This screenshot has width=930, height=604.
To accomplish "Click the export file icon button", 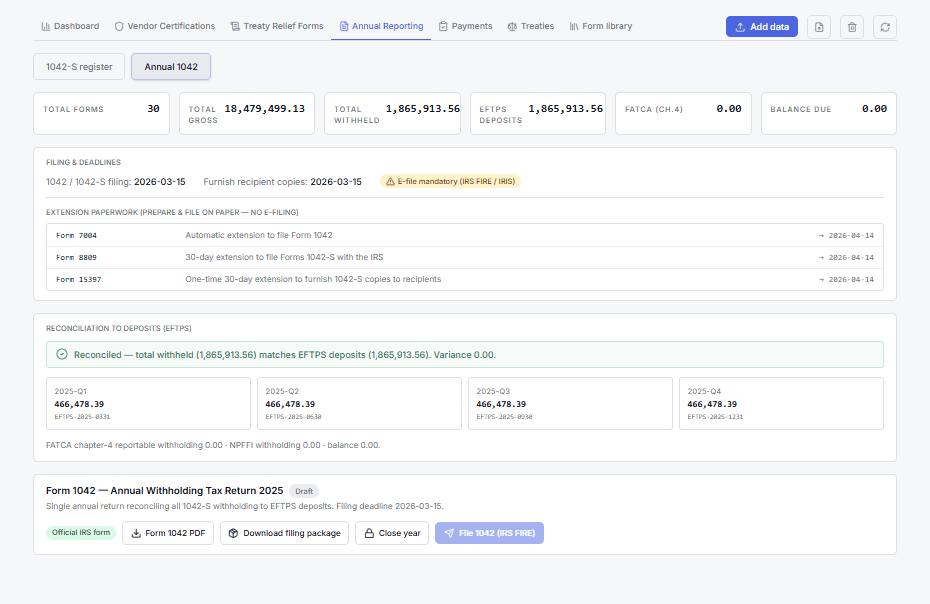I will coord(818,27).
